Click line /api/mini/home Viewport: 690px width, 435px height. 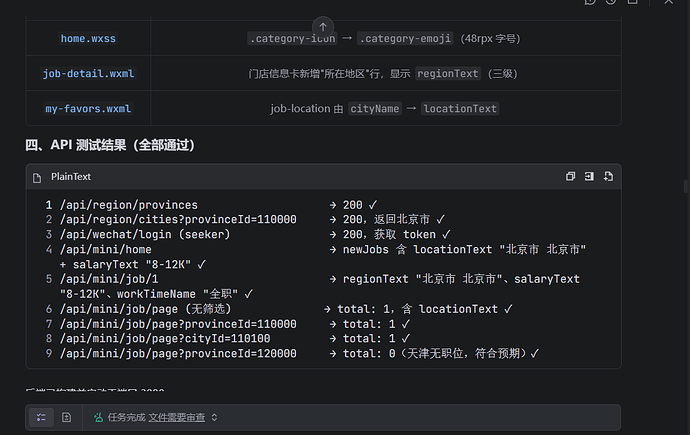tap(106, 249)
